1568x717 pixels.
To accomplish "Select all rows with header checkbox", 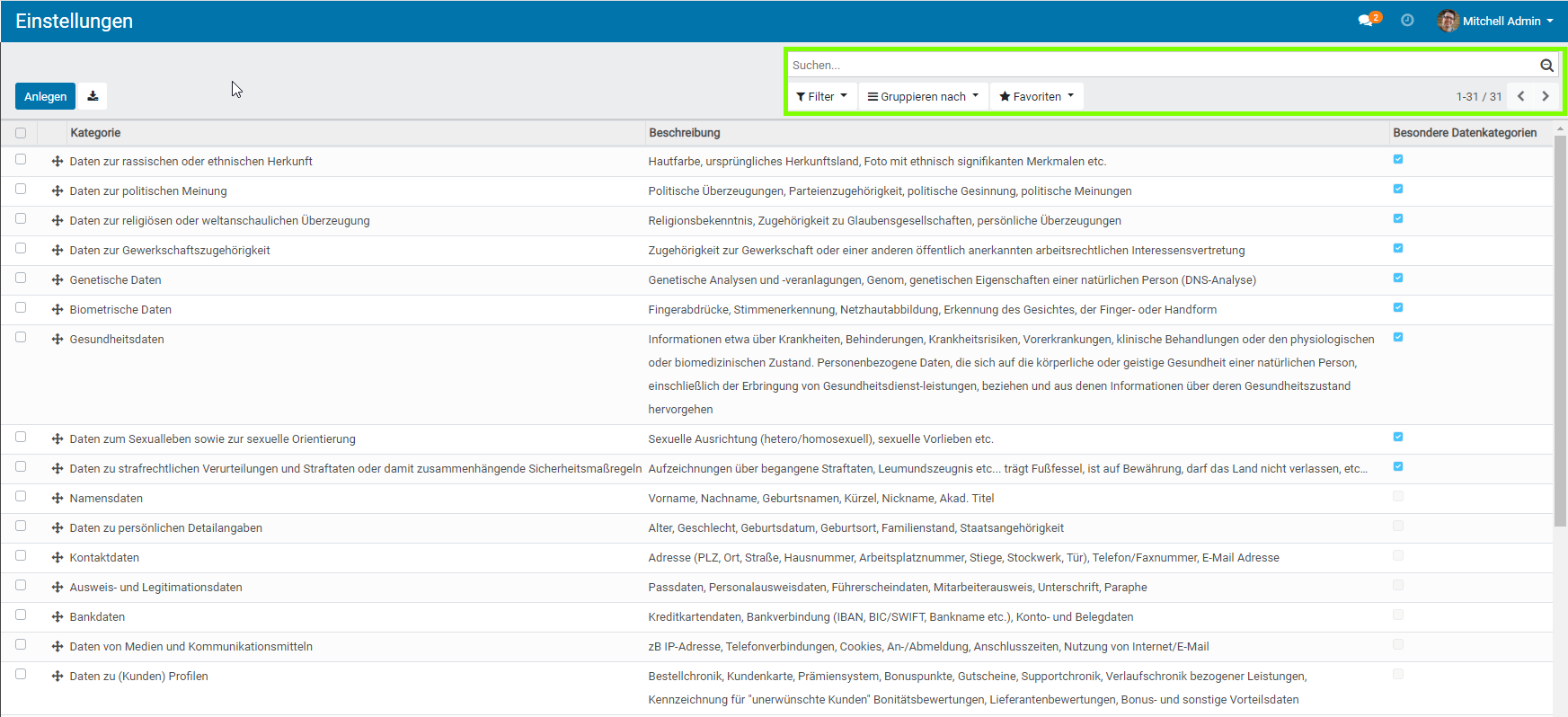I will [x=21, y=133].
